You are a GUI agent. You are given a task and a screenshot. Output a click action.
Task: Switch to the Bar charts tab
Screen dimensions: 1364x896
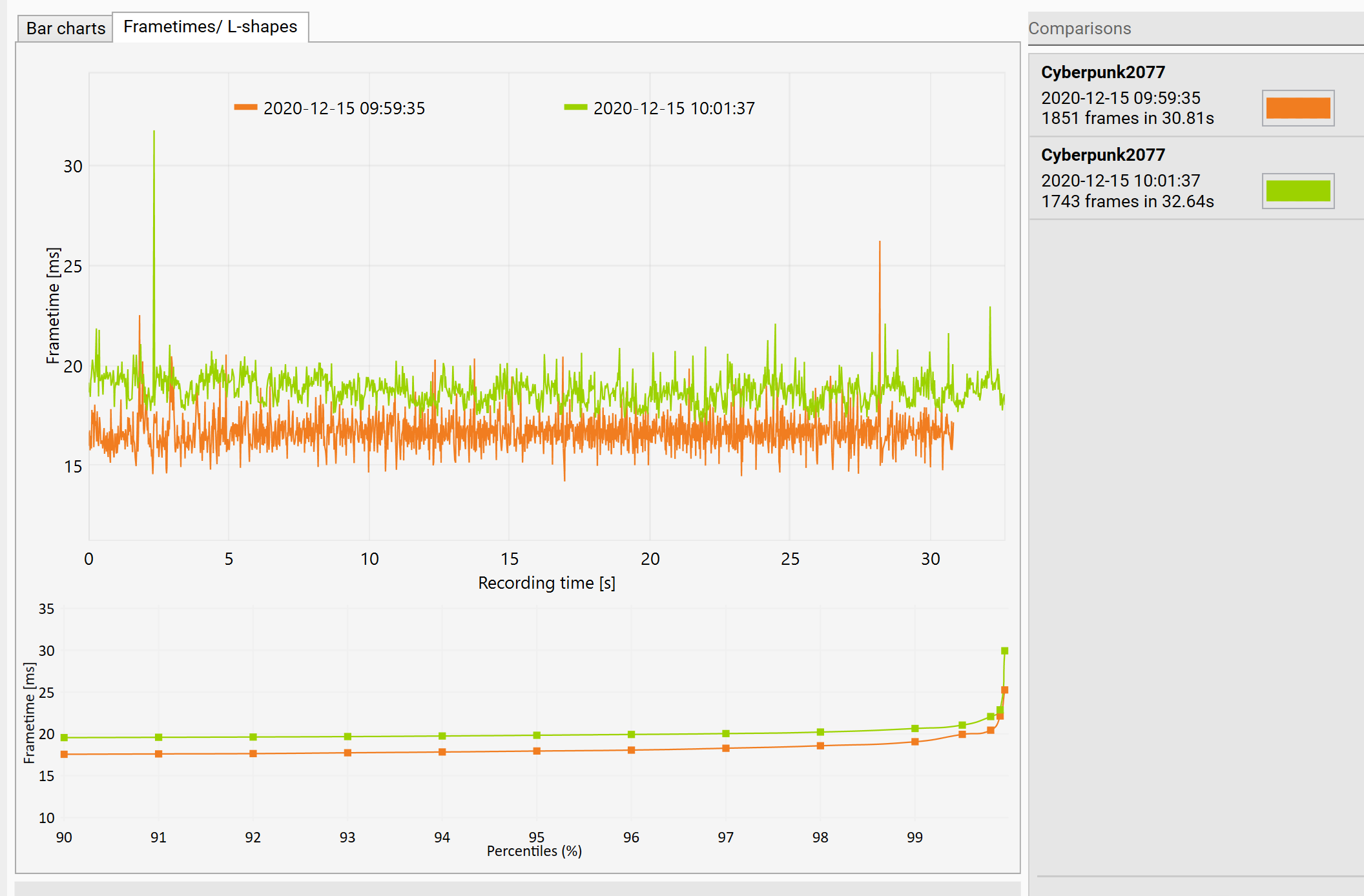point(65,28)
